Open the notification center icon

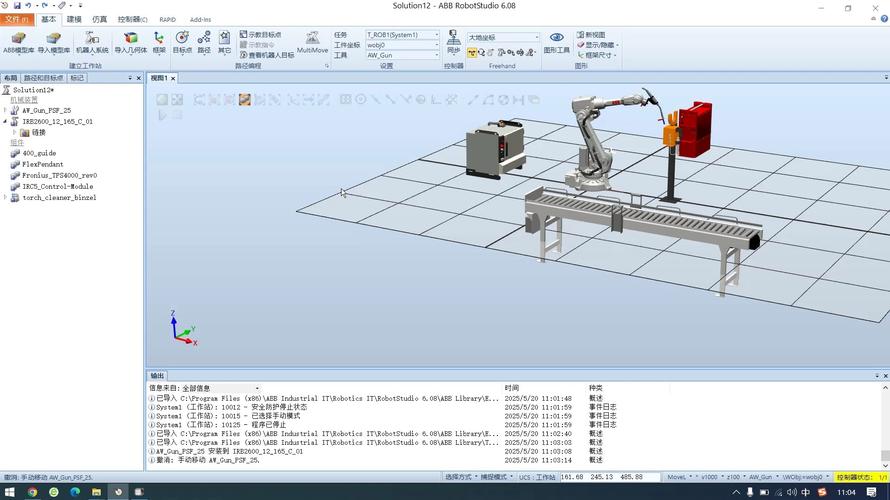[x=872, y=492]
